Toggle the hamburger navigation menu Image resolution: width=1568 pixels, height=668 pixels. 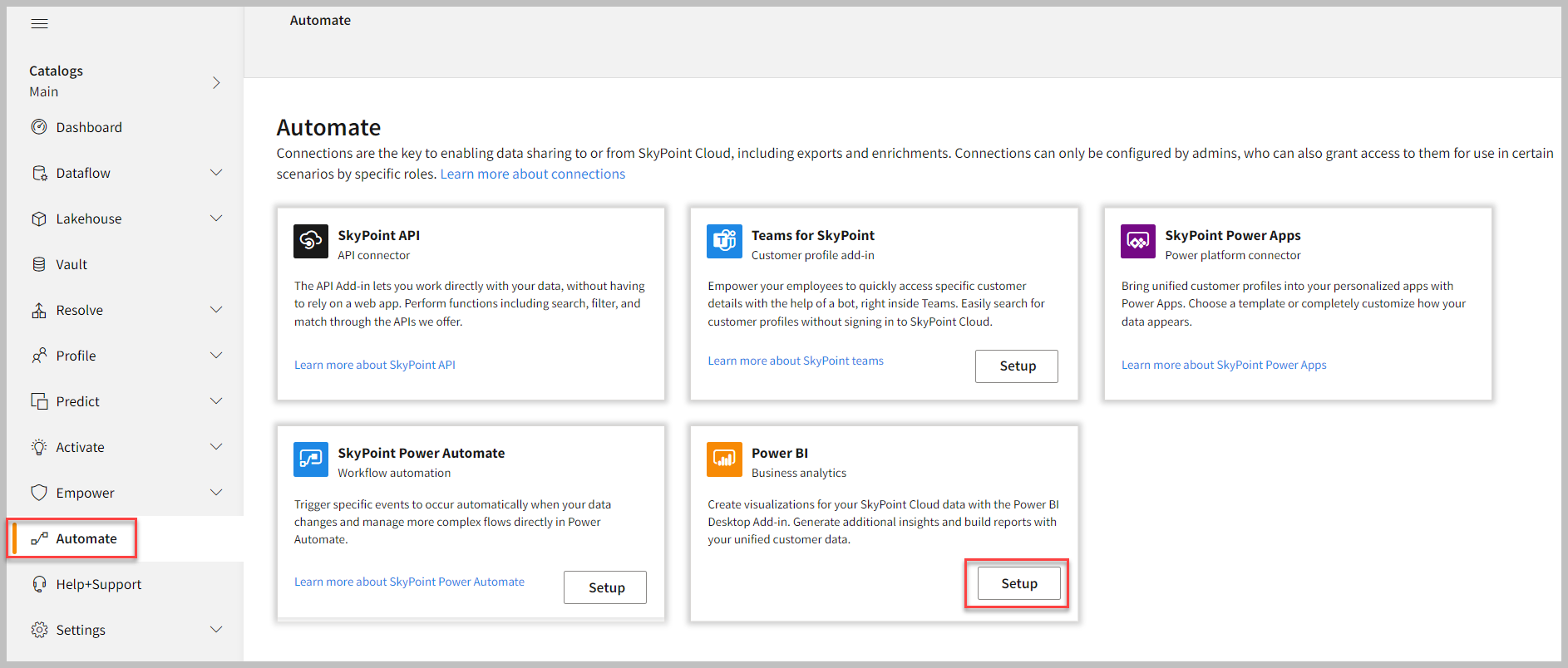[39, 23]
